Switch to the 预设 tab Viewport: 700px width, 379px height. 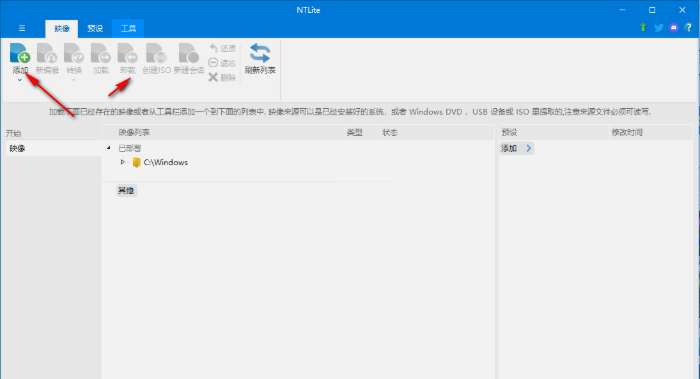[x=95, y=29]
